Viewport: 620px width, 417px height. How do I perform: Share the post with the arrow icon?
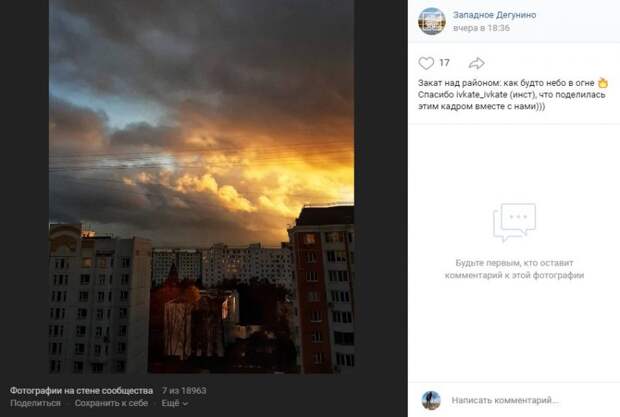coord(476,63)
